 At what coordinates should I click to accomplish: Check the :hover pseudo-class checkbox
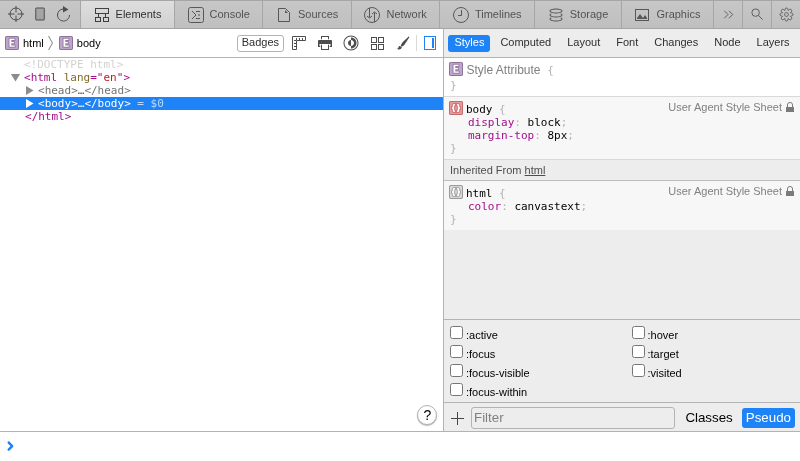(638, 333)
